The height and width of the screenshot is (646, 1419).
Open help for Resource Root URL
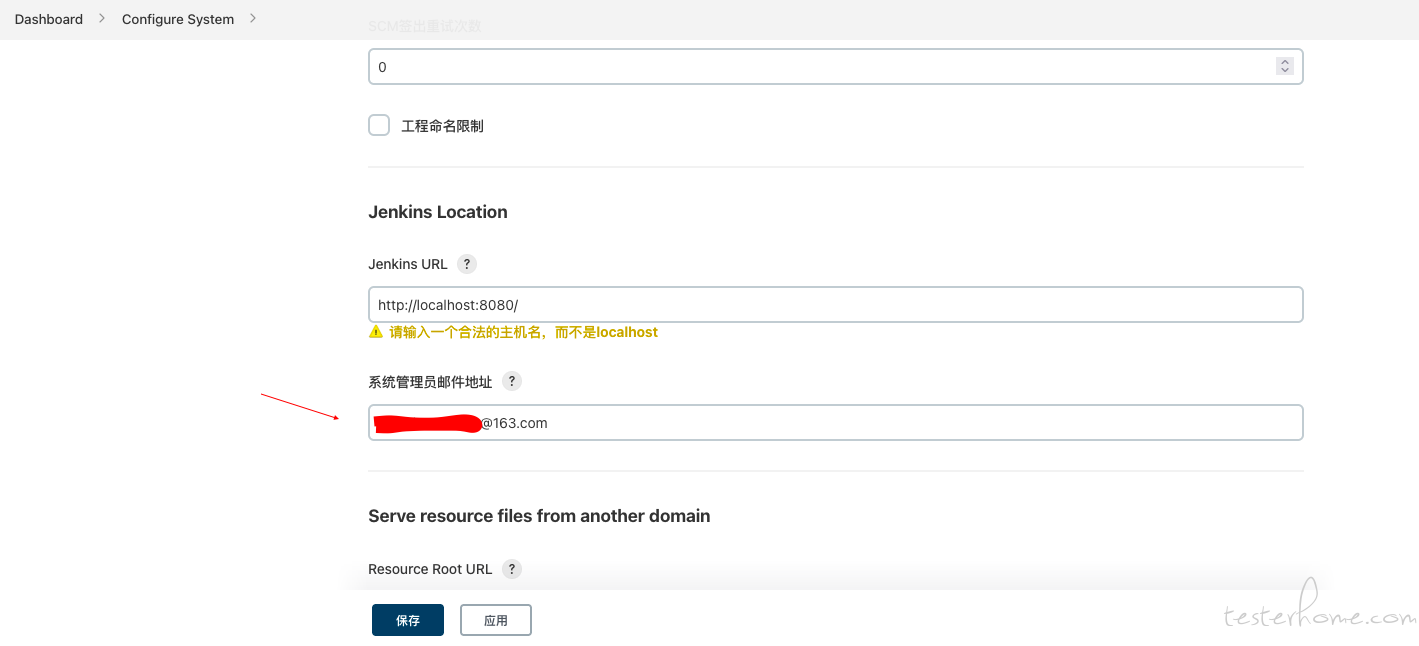point(512,569)
